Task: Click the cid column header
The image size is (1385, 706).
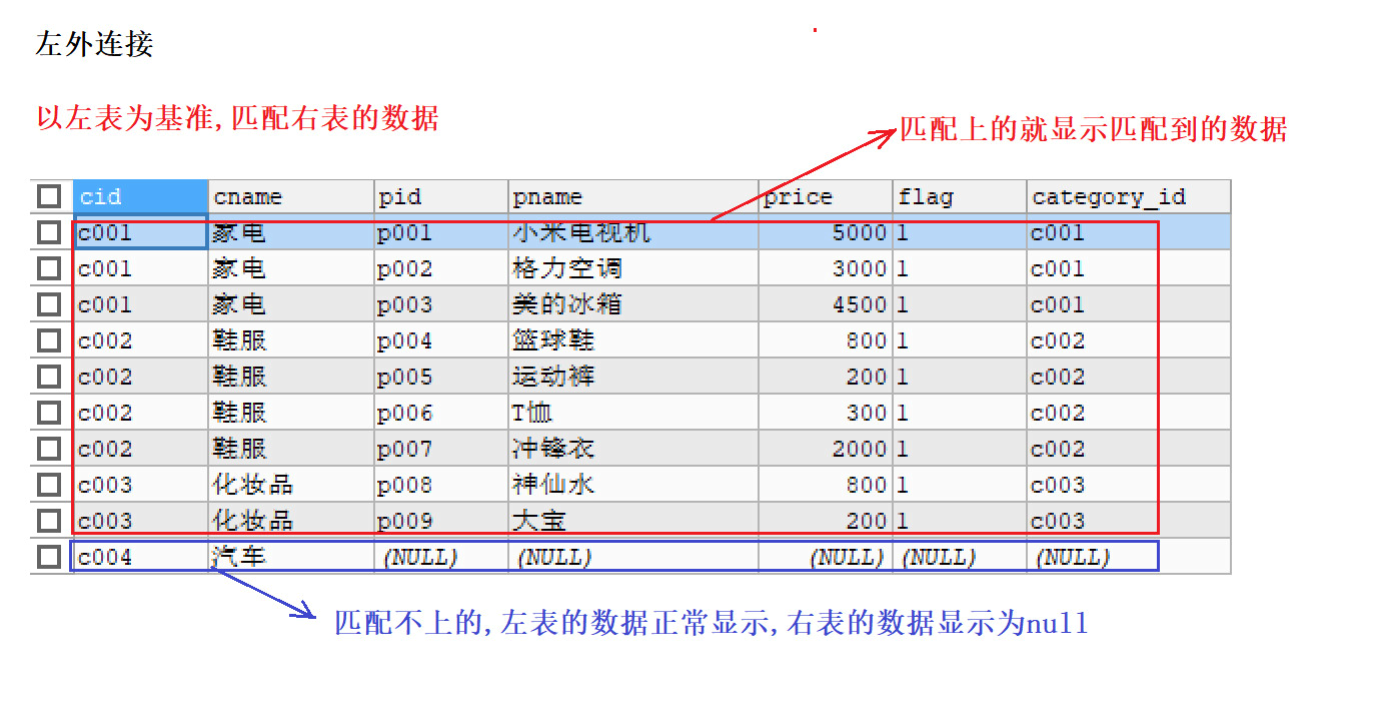Action: point(141,196)
